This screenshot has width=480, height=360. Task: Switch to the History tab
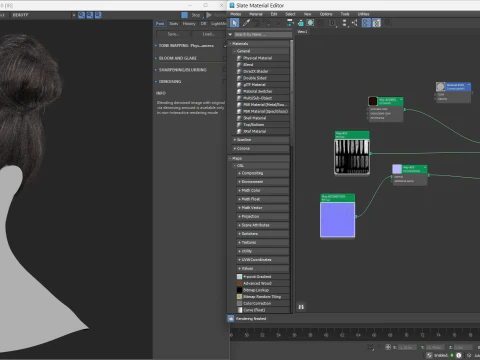click(x=189, y=24)
